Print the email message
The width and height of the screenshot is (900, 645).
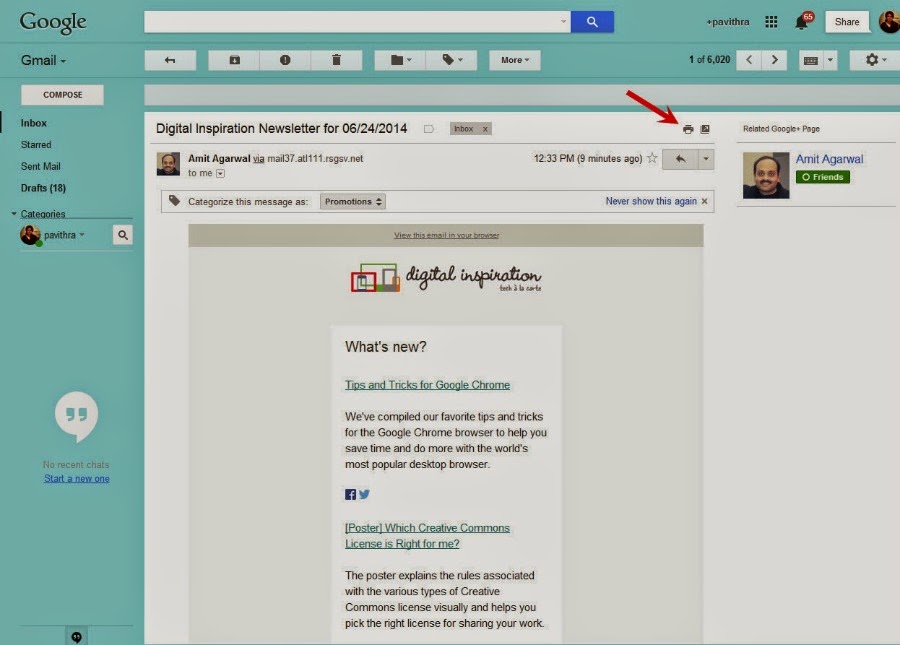point(687,128)
